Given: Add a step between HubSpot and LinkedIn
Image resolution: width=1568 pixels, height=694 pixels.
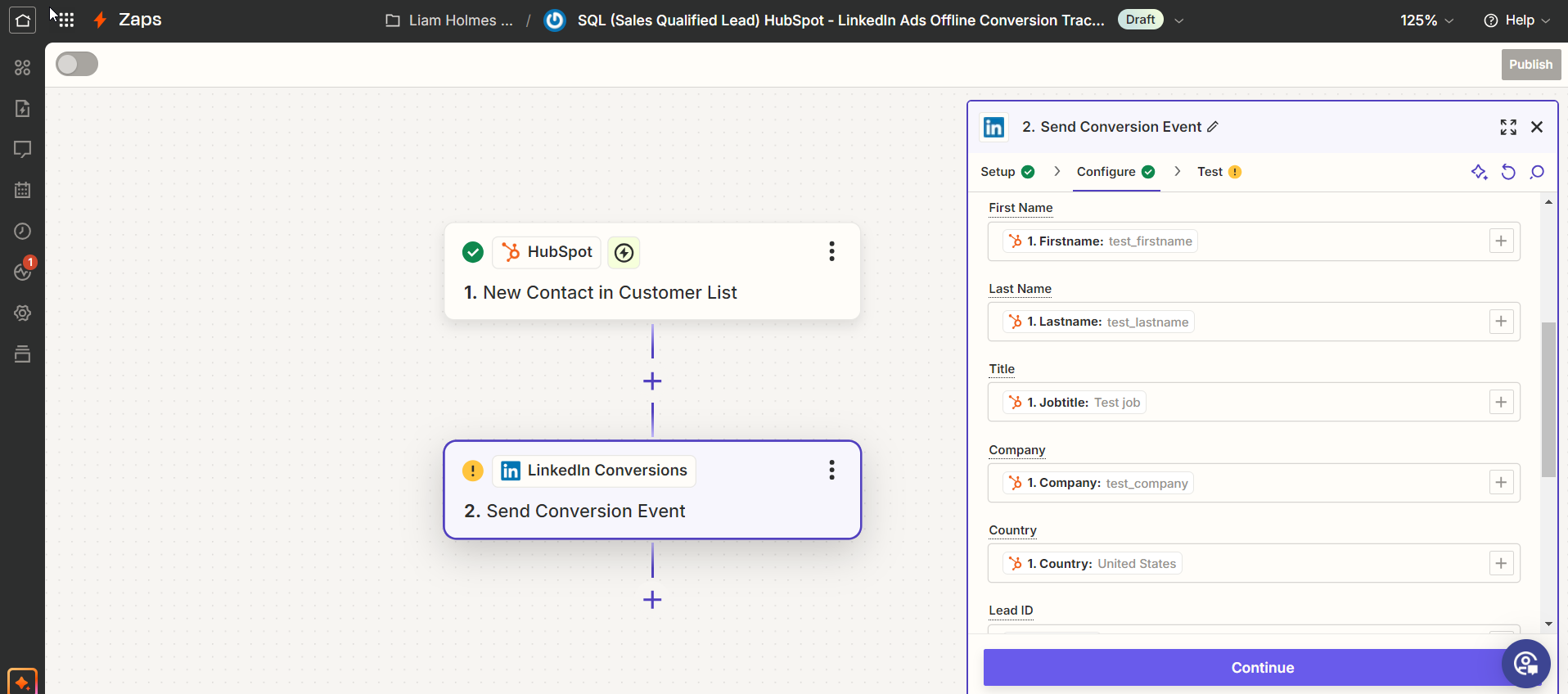Looking at the screenshot, I should point(652,381).
